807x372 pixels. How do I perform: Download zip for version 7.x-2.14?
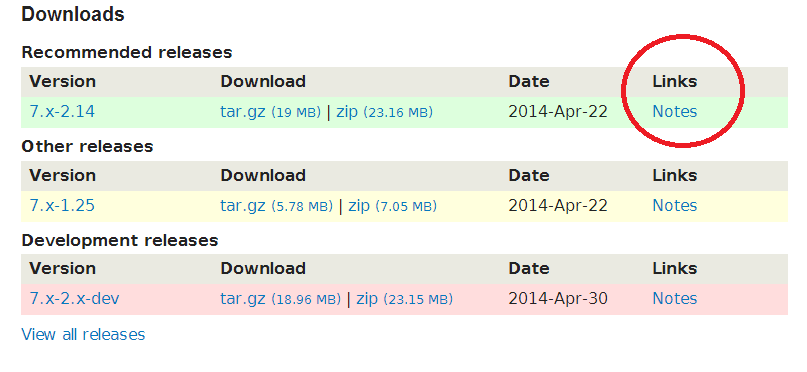point(347,112)
